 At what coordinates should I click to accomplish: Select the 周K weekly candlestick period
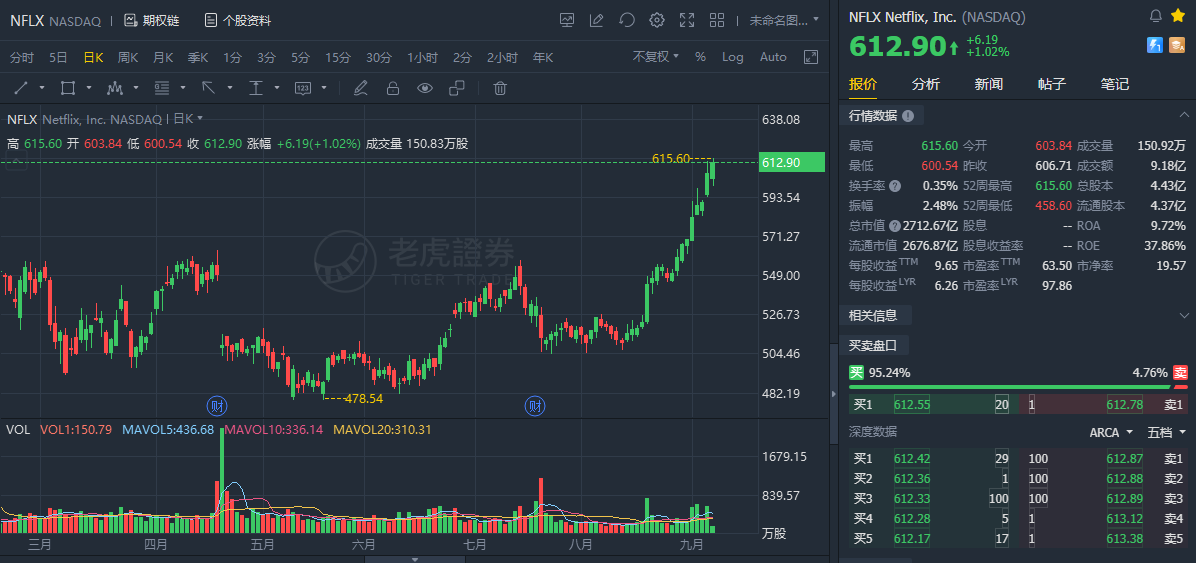(128, 57)
